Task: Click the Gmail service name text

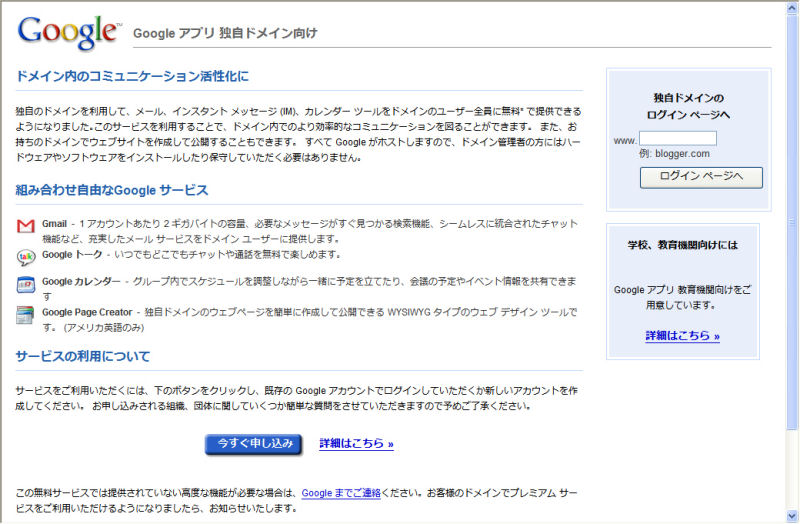Action: 55,223
